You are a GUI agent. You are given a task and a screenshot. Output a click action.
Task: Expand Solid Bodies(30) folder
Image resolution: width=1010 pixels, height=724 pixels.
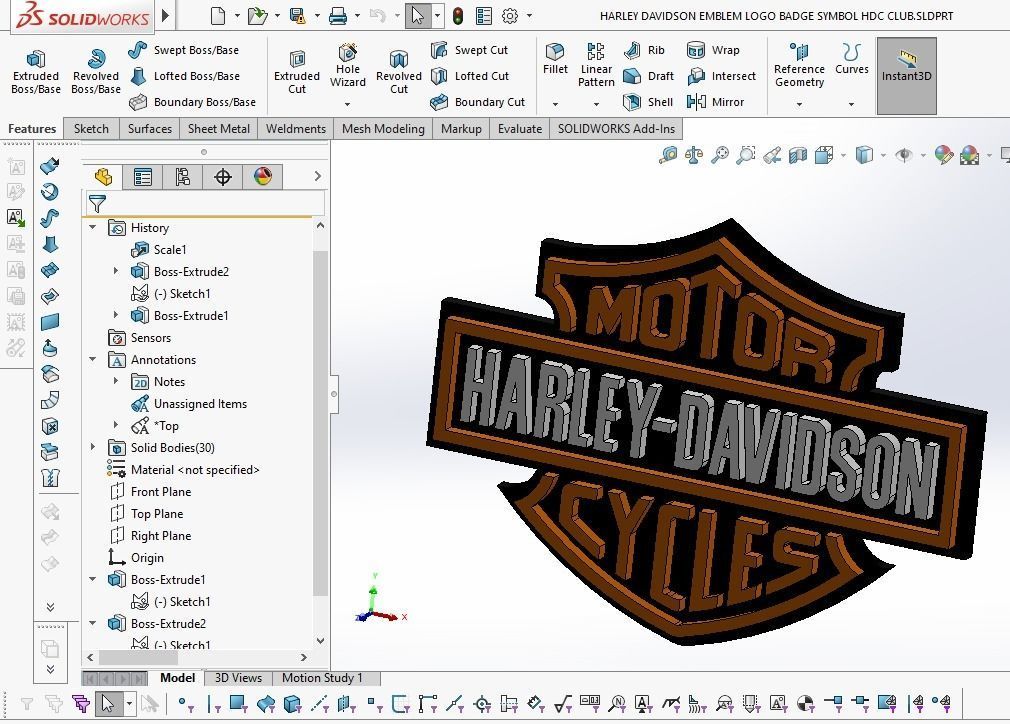(93, 447)
